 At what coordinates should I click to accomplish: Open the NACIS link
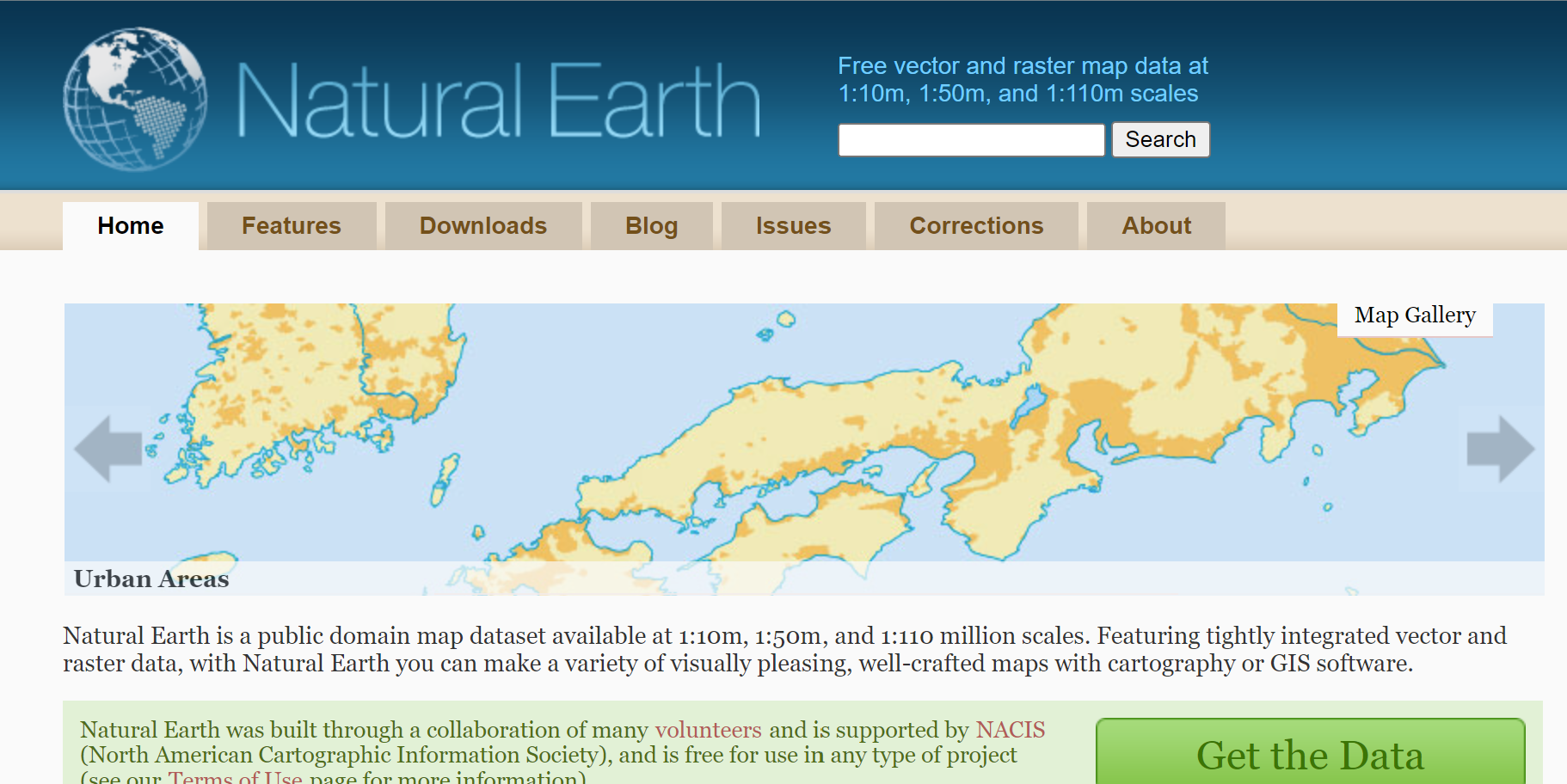pyautogui.click(x=1011, y=730)
